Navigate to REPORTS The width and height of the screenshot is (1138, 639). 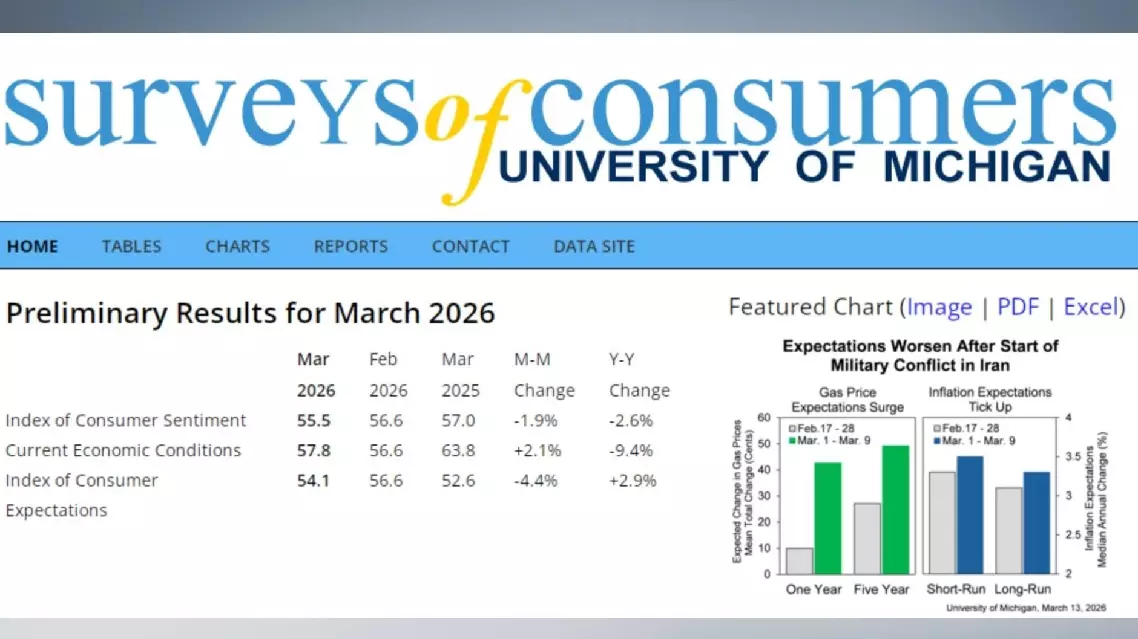tap(350, 246)
